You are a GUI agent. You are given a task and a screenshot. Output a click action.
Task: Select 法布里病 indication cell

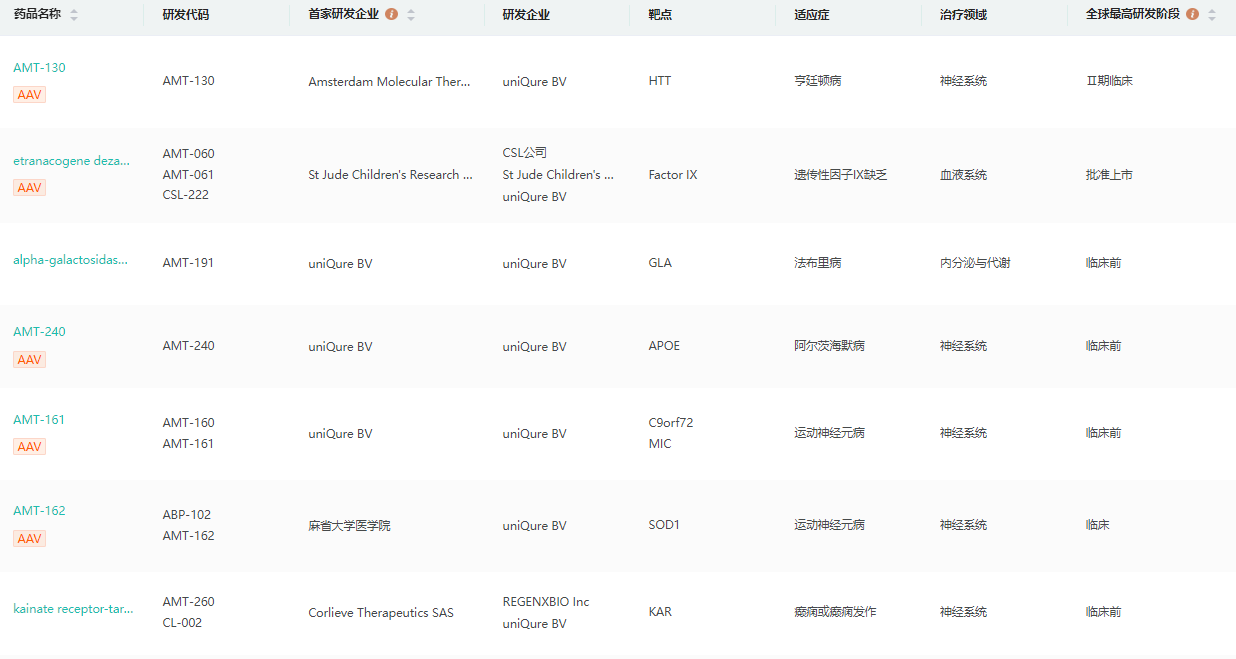pos(818,263)
